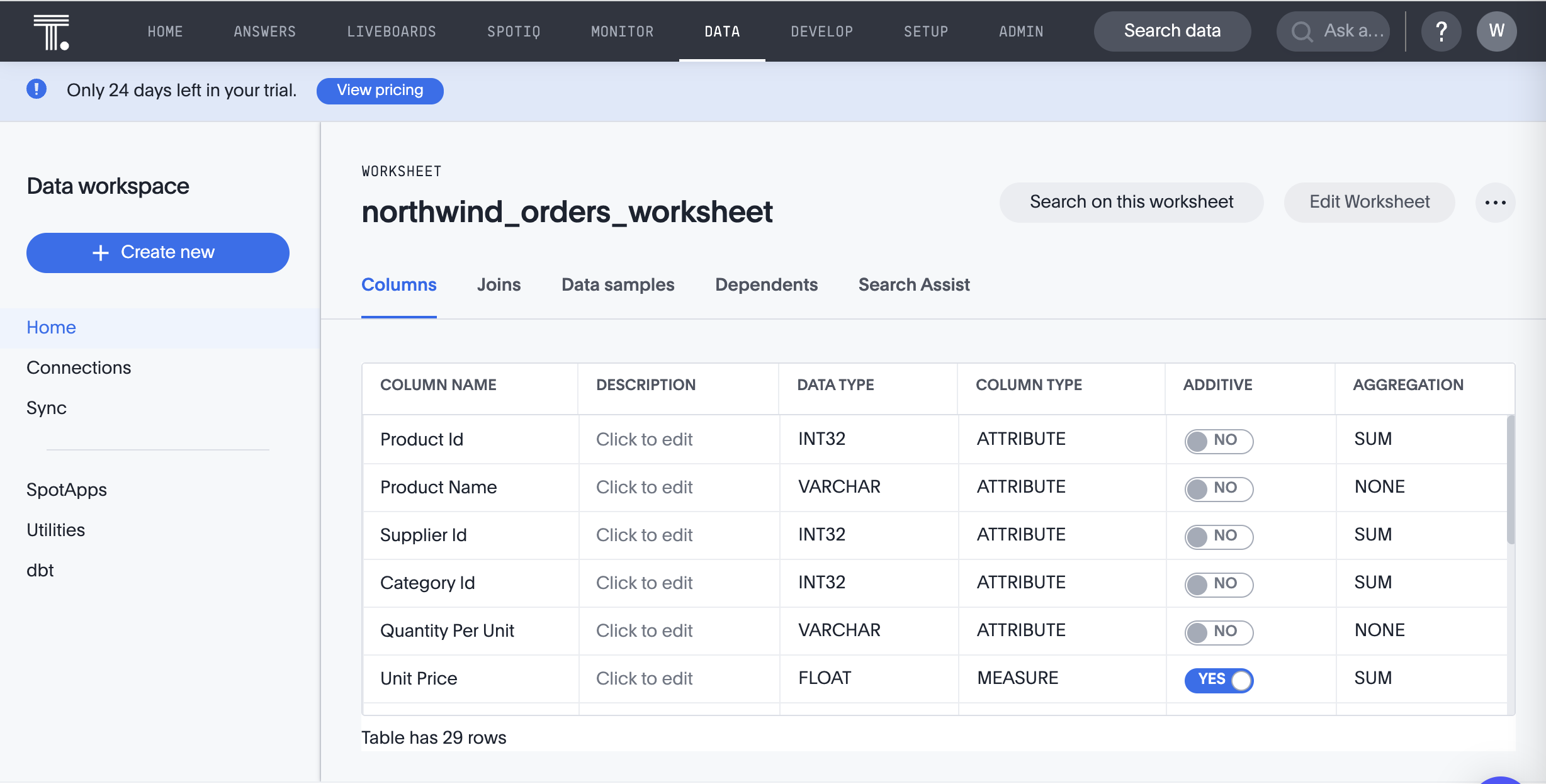Edit description for Category Id
The width and height of the screenshot is (1546, 784).
click(x=644, y=583)
